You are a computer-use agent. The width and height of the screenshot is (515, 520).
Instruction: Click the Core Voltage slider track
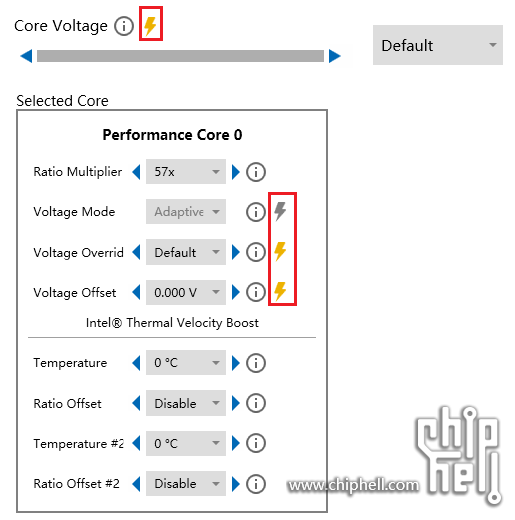(x=180, y=56)
